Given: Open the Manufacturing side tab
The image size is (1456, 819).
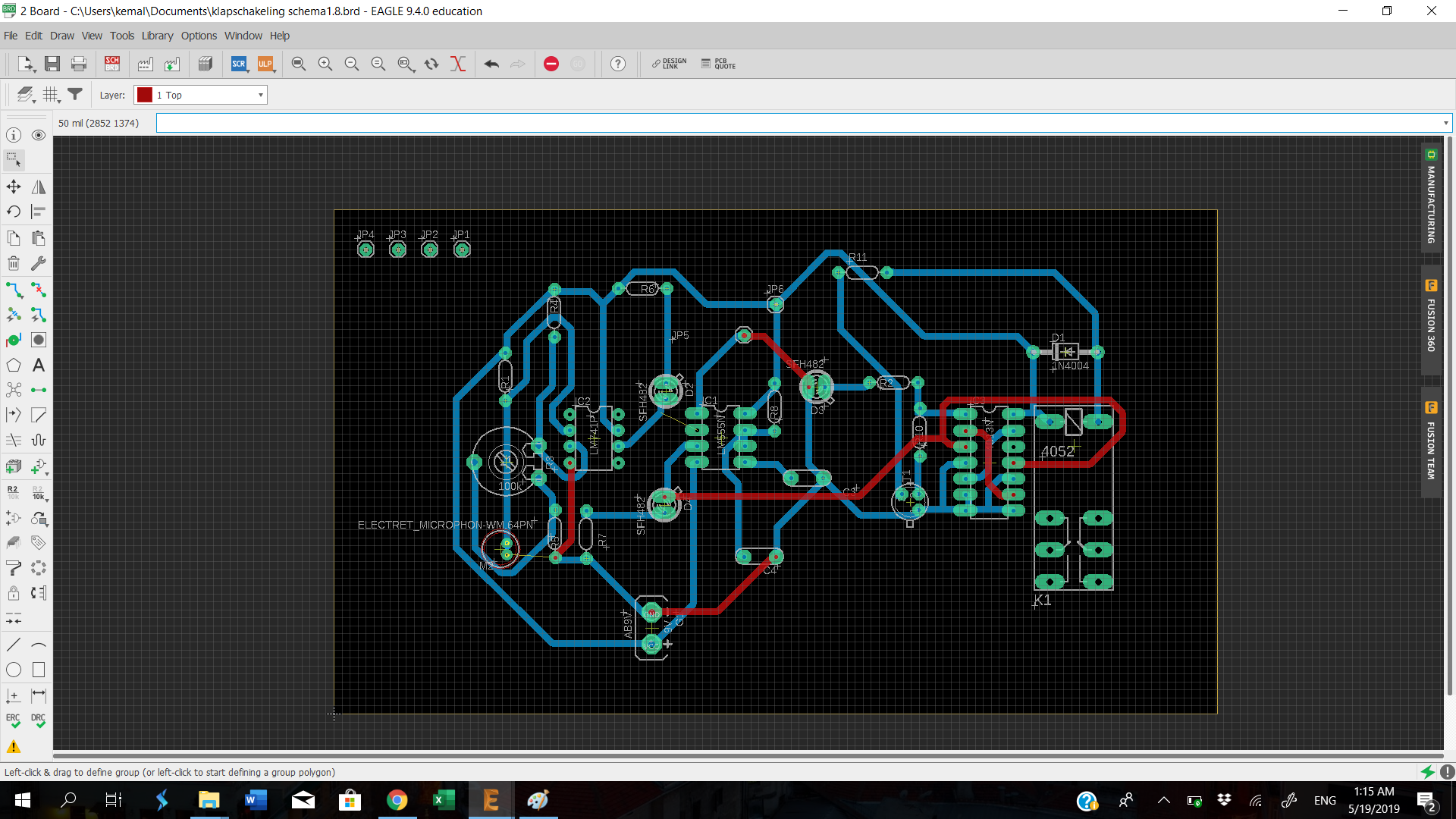Looking at the screenshot, I should [x=1431, y=197].
